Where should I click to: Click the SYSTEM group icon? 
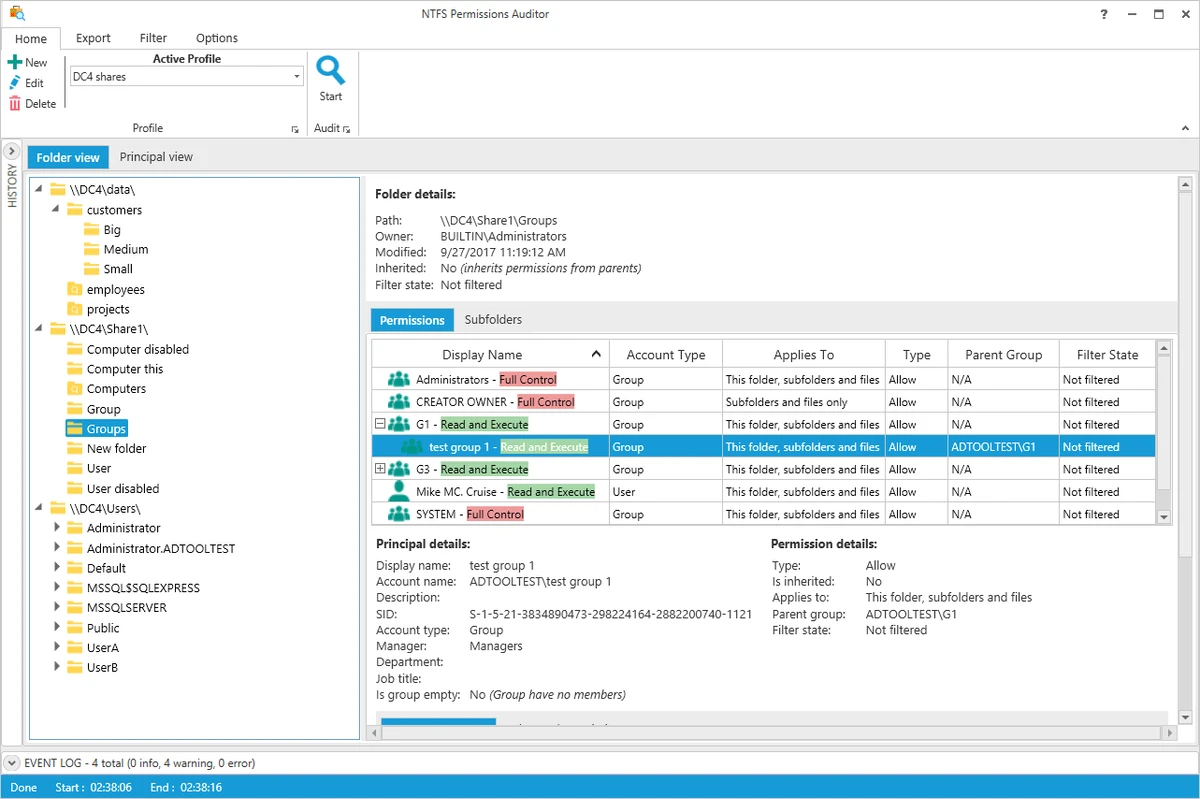coord(399,514)
